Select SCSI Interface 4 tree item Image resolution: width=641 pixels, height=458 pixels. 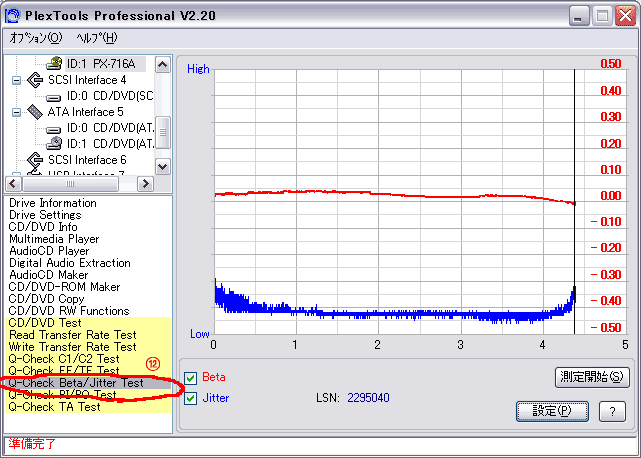click(x=87, y=80)
